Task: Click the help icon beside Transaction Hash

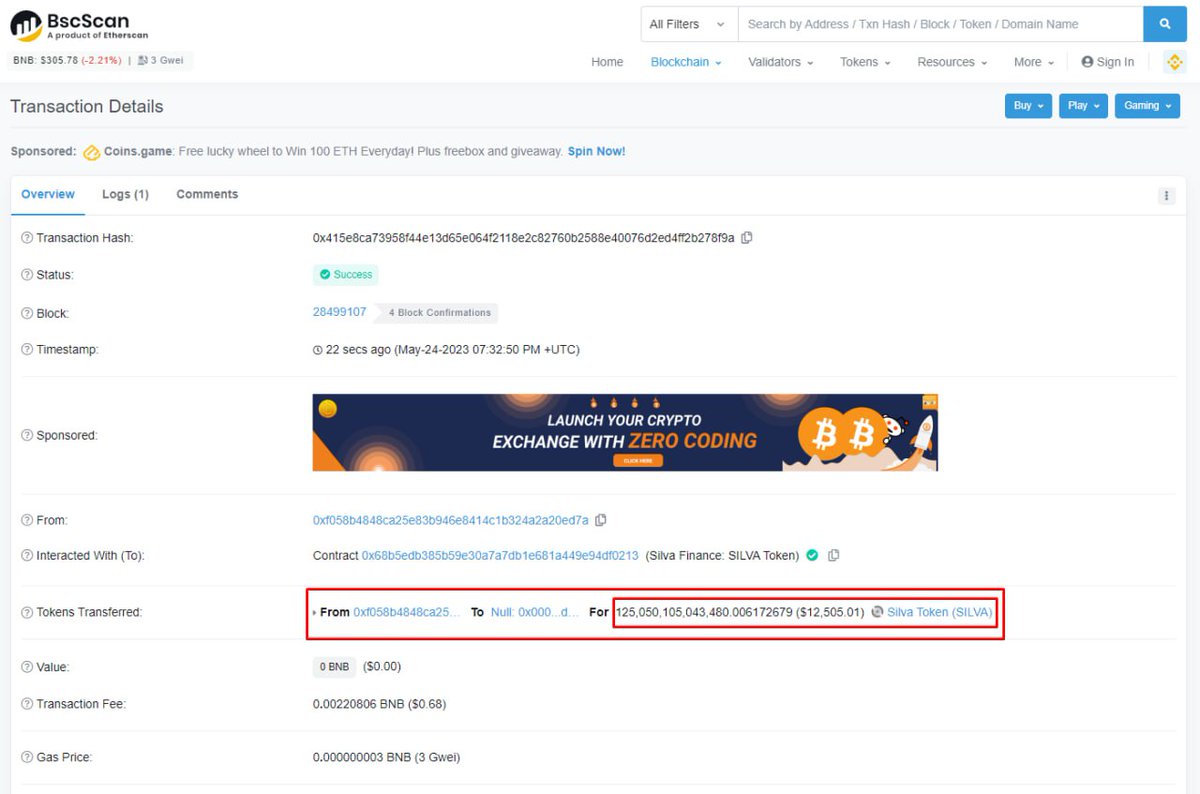Action: point(27,238)
